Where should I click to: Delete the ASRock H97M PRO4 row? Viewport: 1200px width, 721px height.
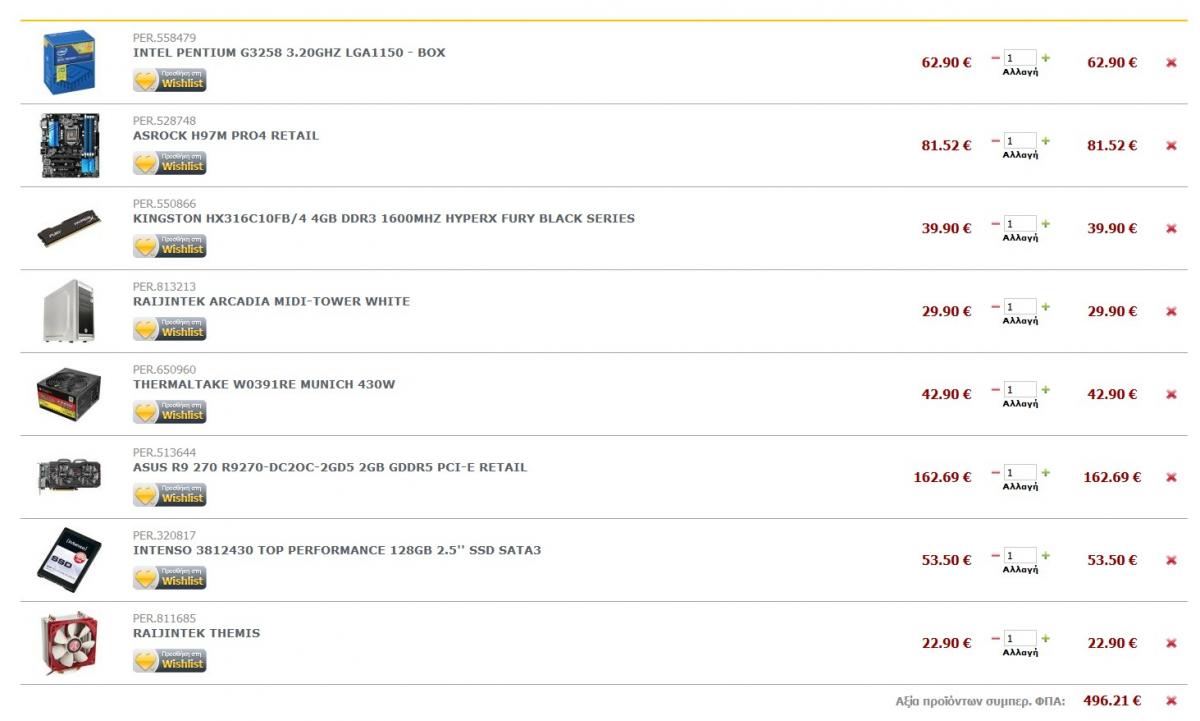tap(1171, 146)
